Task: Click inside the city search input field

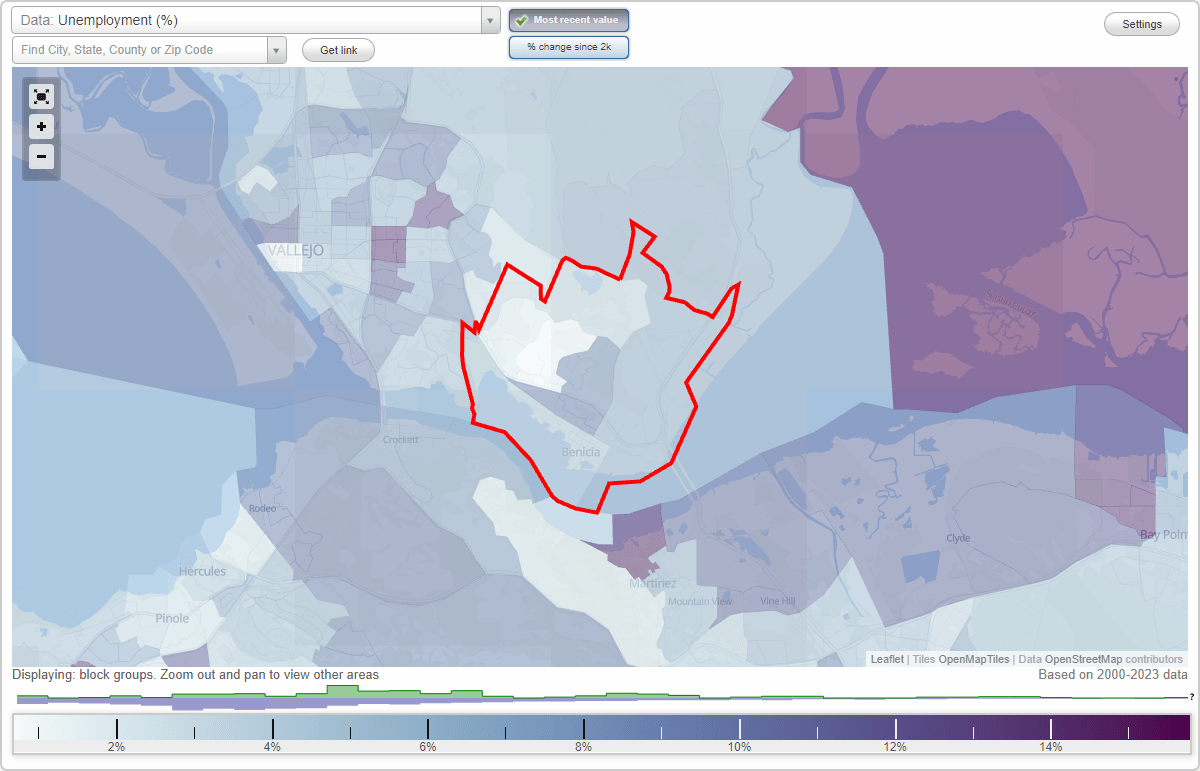Action: coord(140,49)
